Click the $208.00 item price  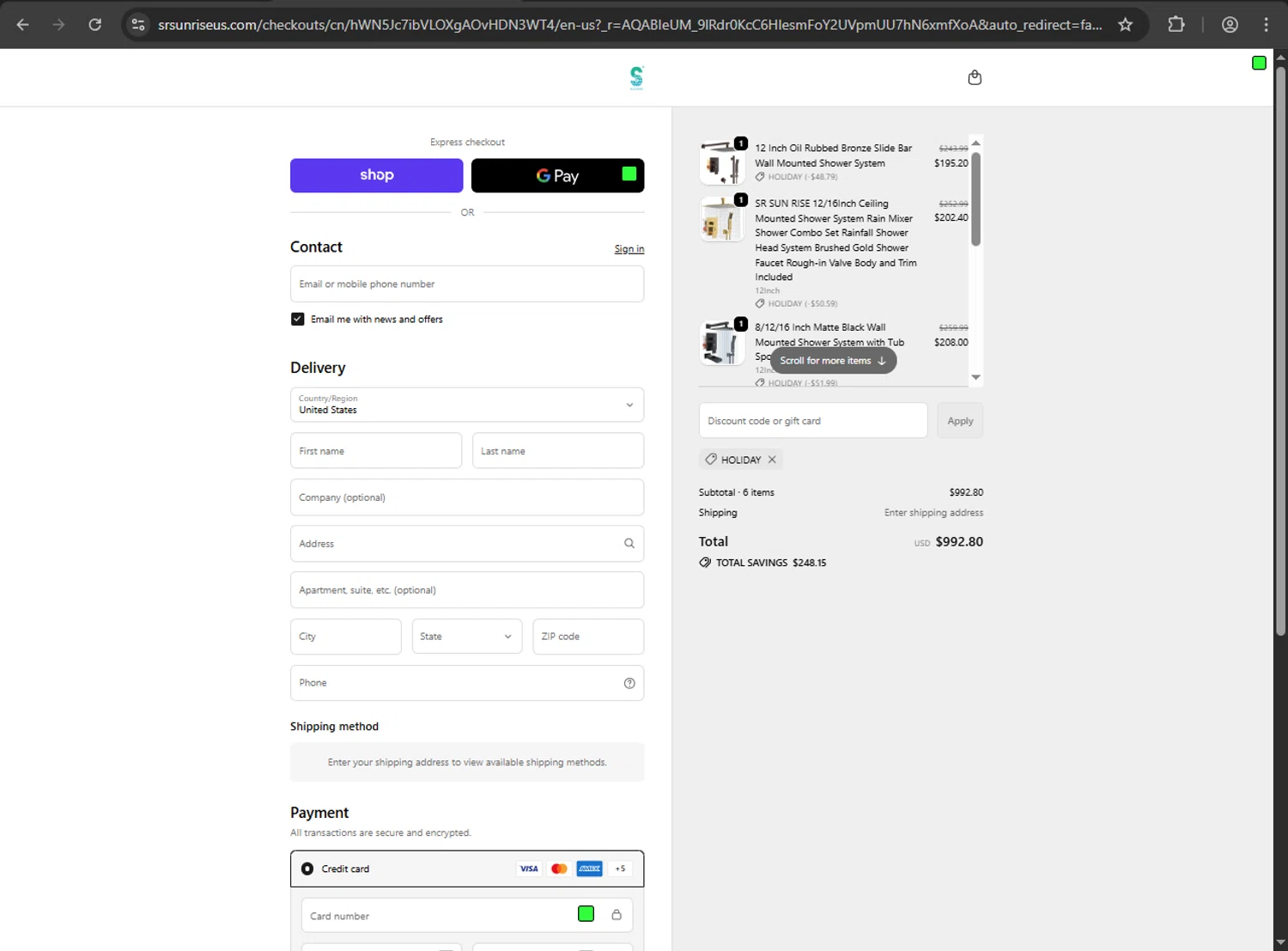point(951,342)
